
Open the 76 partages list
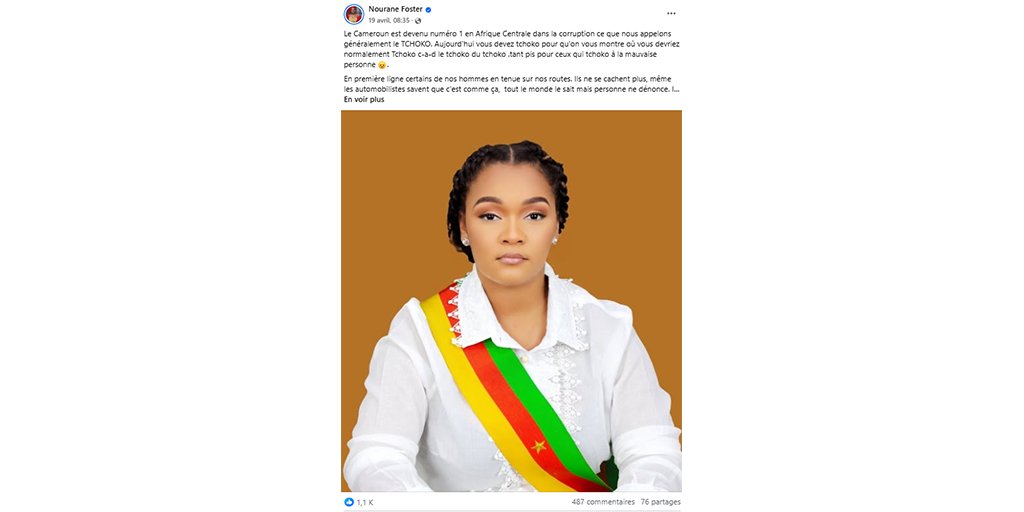[660, 502]
